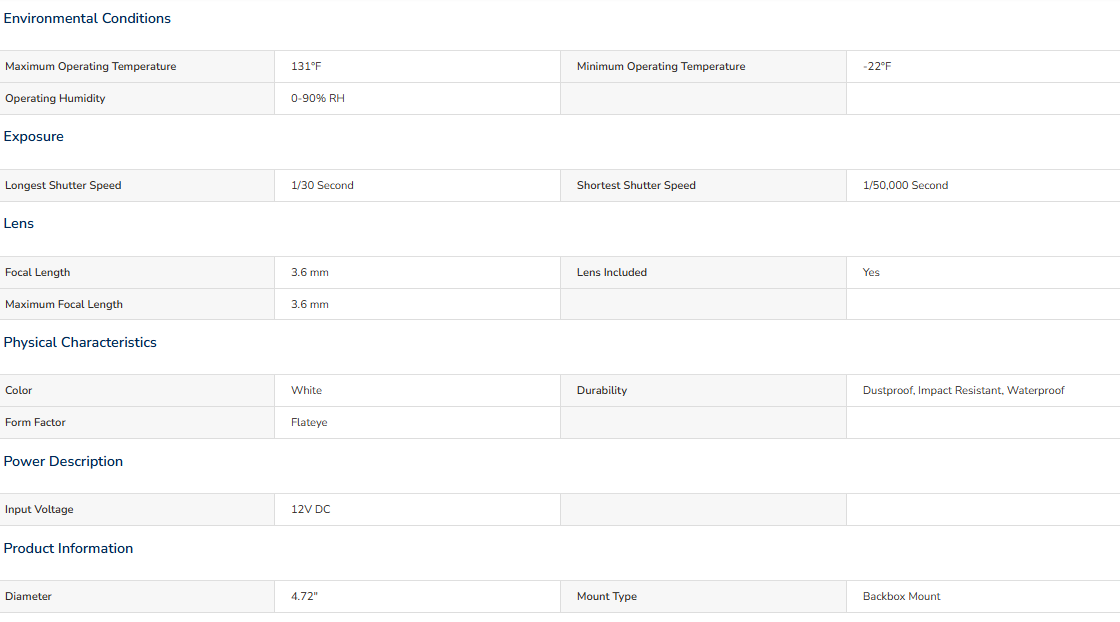Click the Power Description section heading
1120x622 pixels.
(x=63, y=461)
